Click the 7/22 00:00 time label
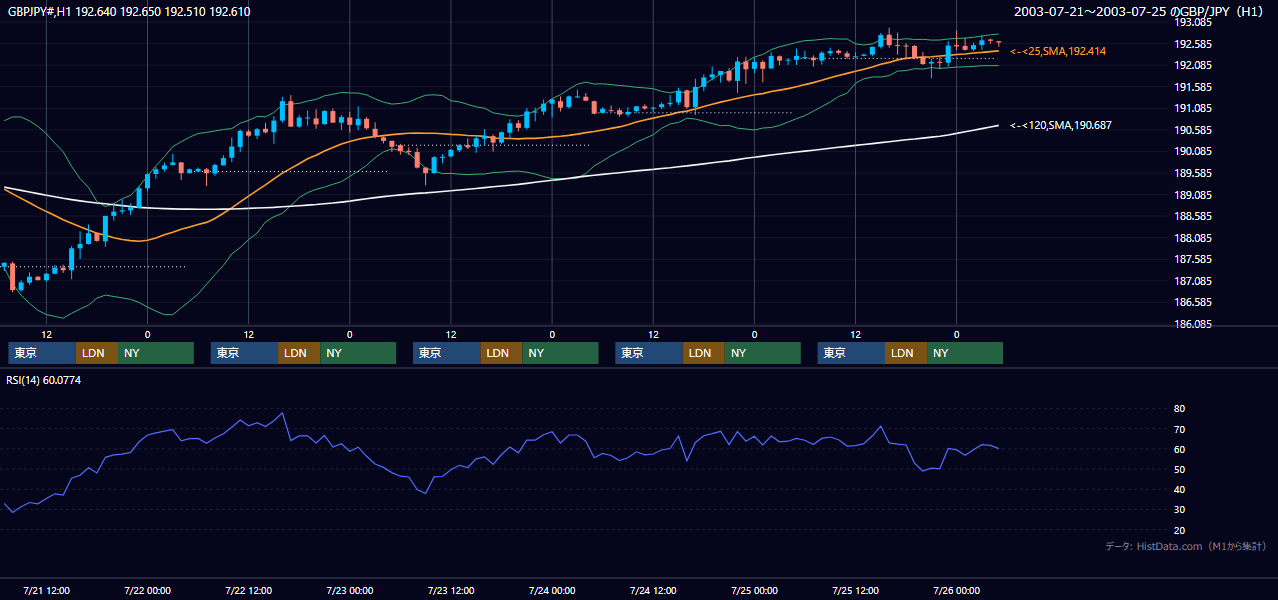Image resolution: width=1278 pixels, height=600 pixels. tap(148, 590)
